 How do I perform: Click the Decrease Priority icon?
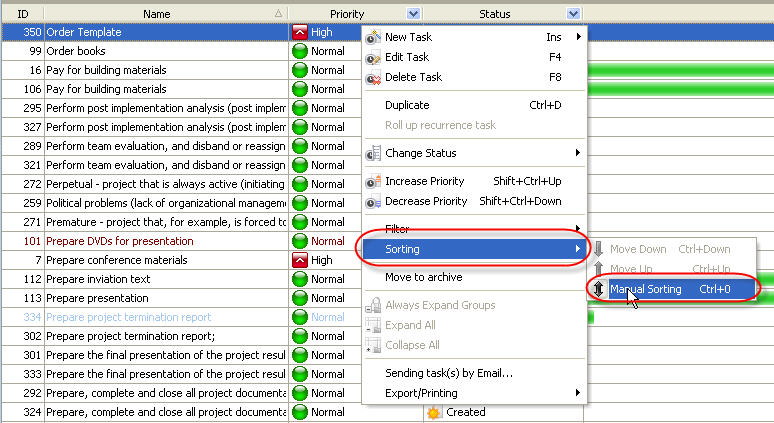coord(374,201)
